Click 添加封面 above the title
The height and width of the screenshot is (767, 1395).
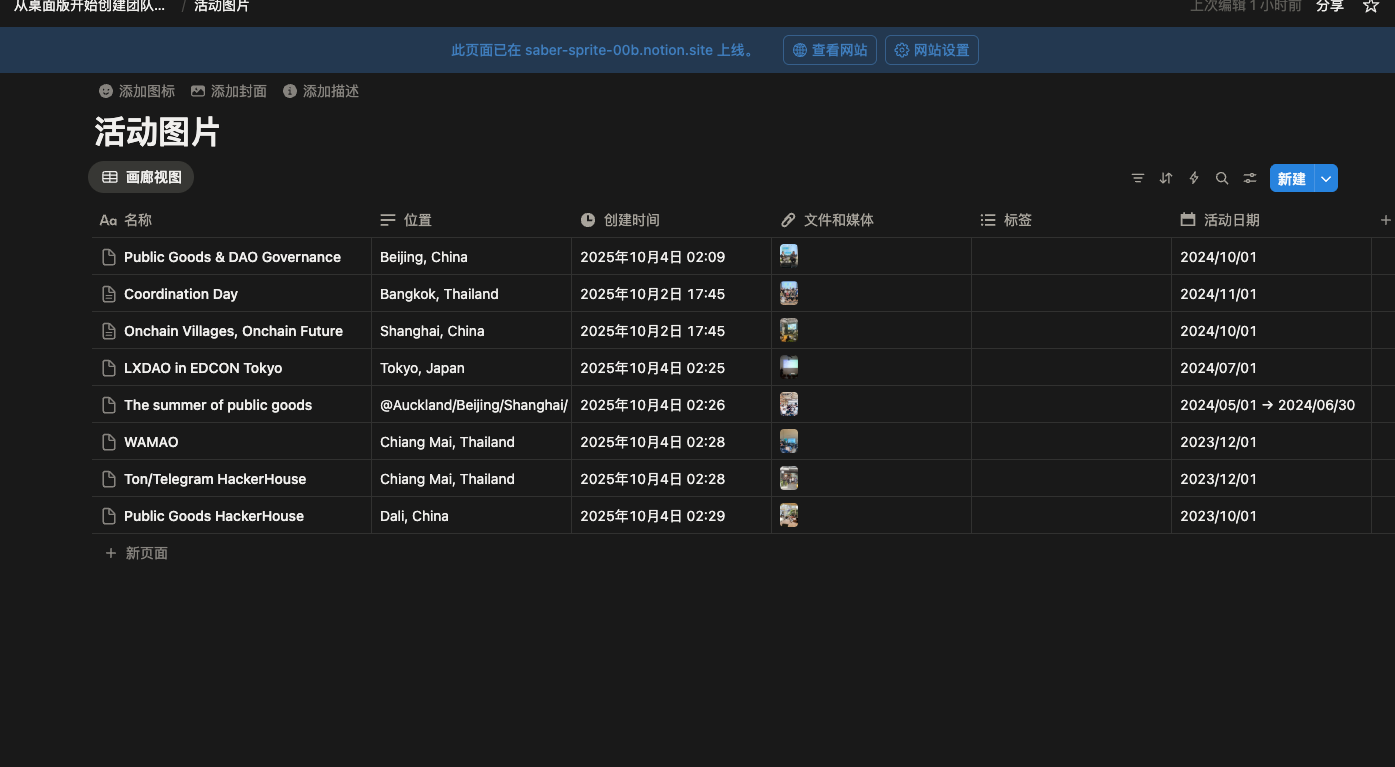(x=229, y=91)
